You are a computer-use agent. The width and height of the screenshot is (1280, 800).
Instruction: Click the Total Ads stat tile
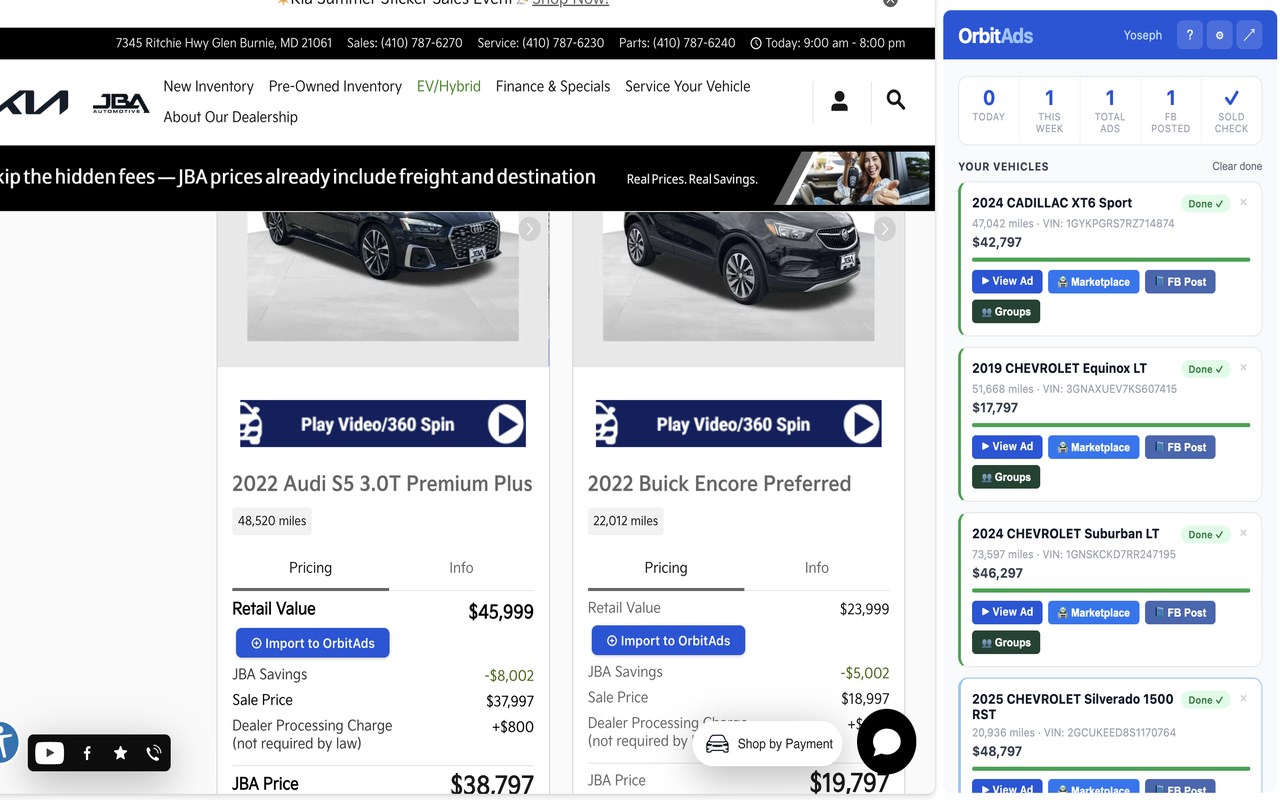click(1110, 109)
